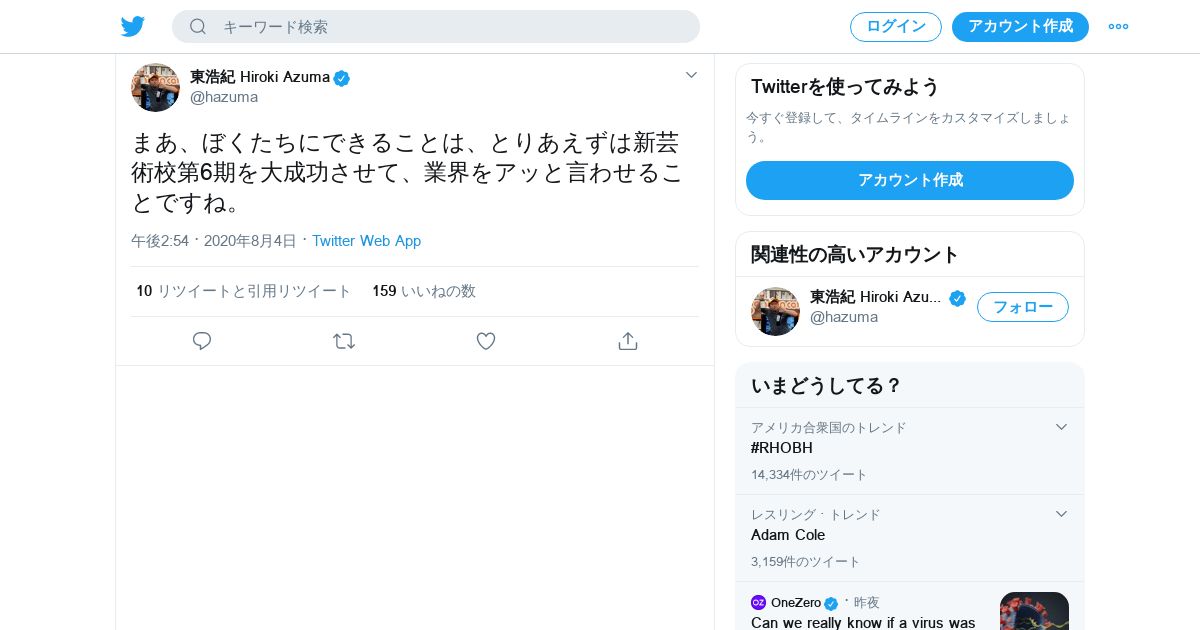Image resolution: width=1200 pixels, height=630 pixels.
Task: Click the ログイン button
Action: [895, 27]
